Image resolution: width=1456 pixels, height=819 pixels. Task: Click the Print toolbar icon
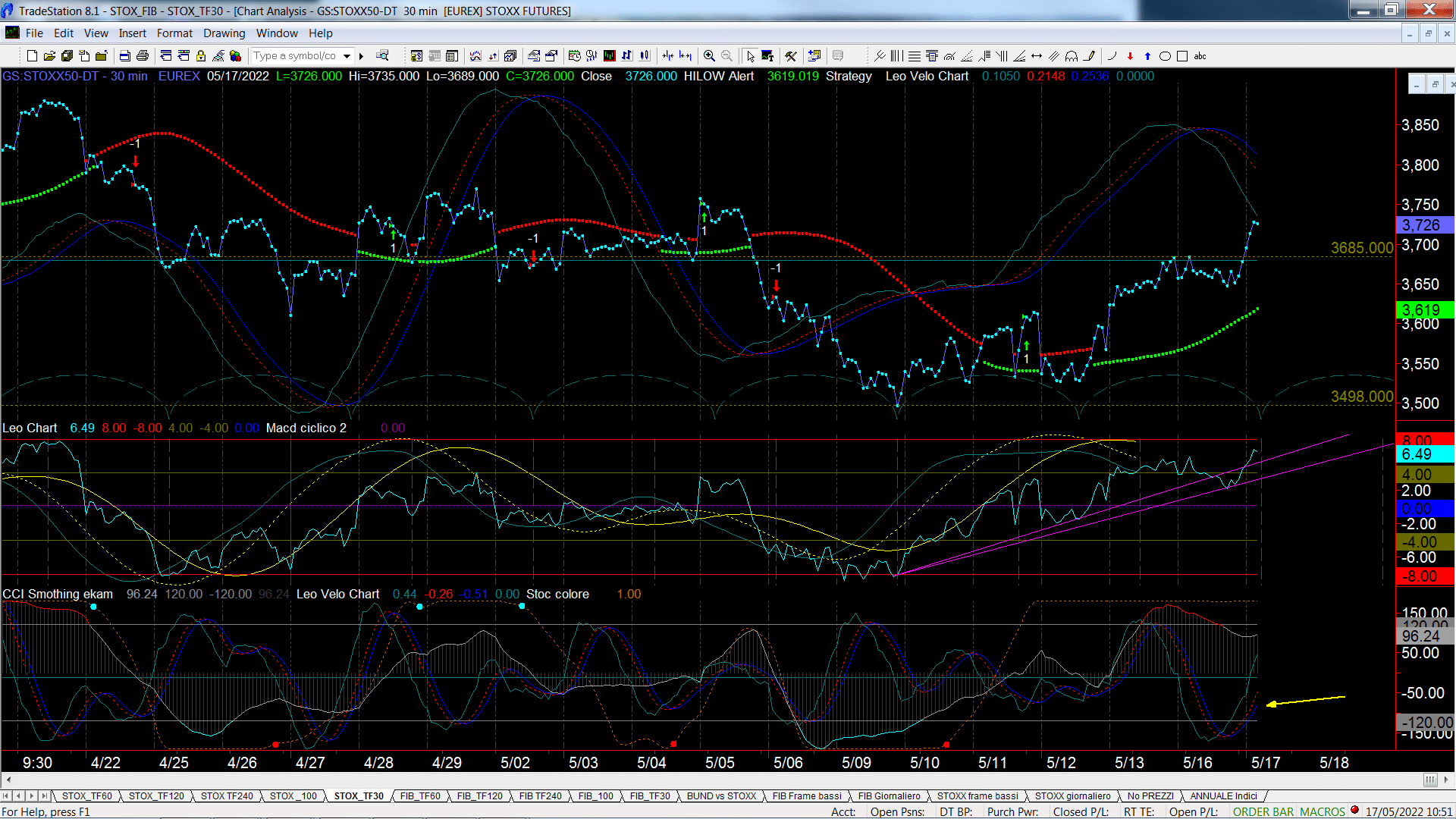[x=142, y=56]
